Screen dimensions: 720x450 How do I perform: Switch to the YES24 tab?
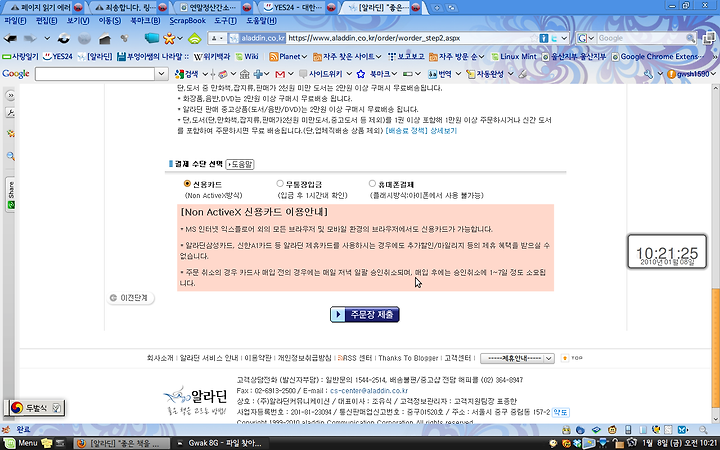298,7
